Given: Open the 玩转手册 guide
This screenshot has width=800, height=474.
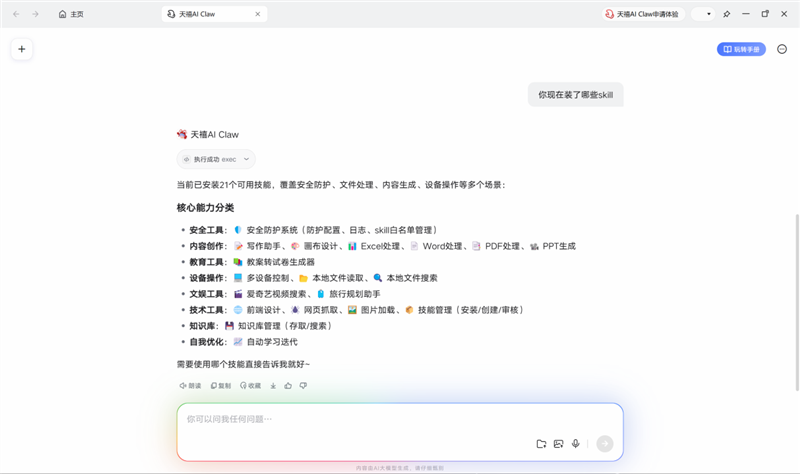Looking at the screenshot, I should coord(741,49).
